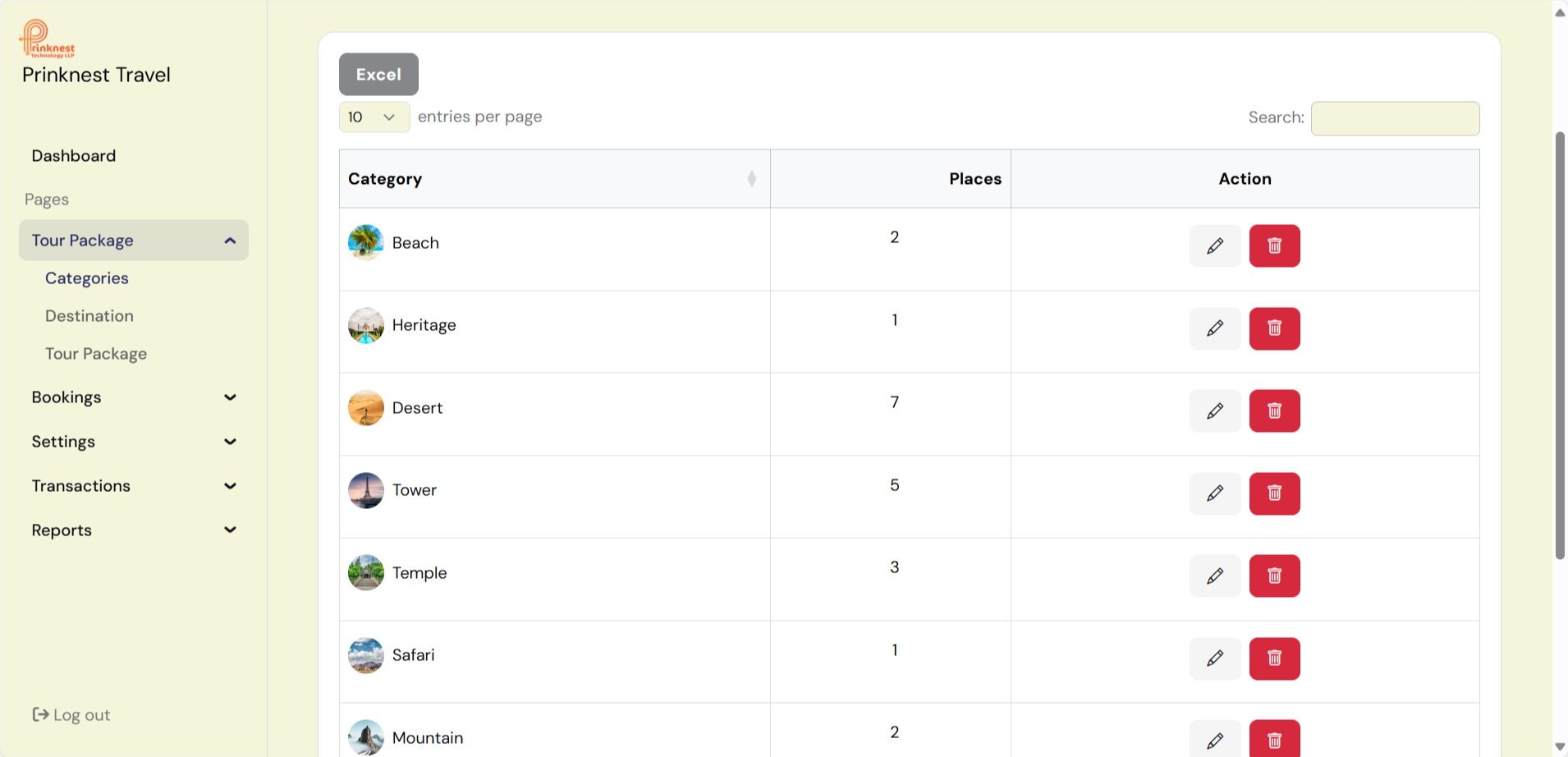This screenshot has height=757, width=1568.
Task: Delete the Heritage category with trash icon
Action: click(1274, 328)
